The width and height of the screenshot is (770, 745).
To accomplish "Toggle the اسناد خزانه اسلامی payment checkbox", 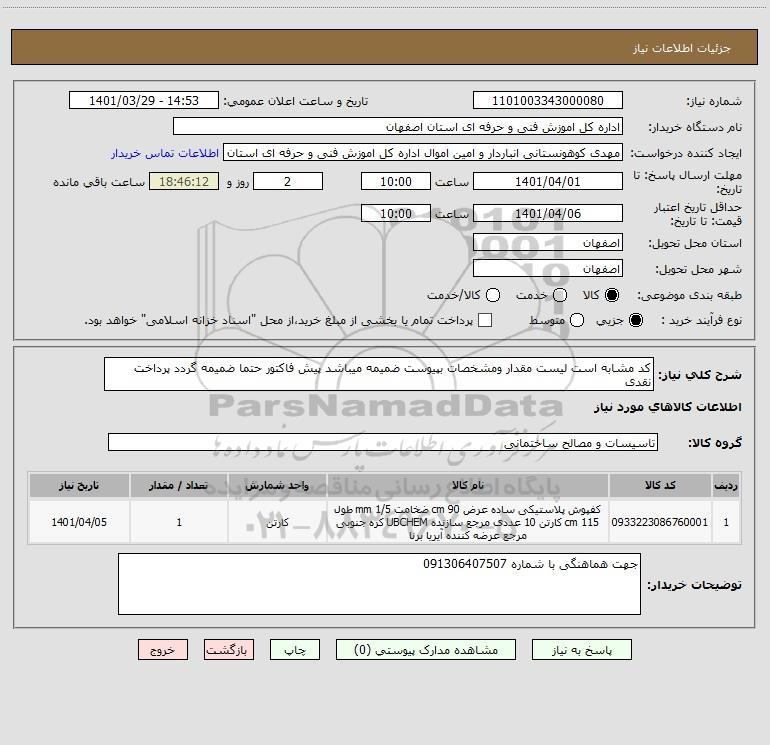I will [485, 320].
